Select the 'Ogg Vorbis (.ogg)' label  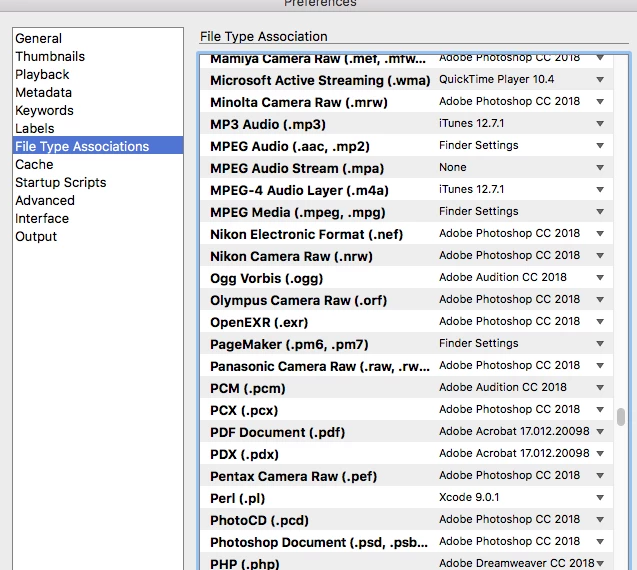266,279
